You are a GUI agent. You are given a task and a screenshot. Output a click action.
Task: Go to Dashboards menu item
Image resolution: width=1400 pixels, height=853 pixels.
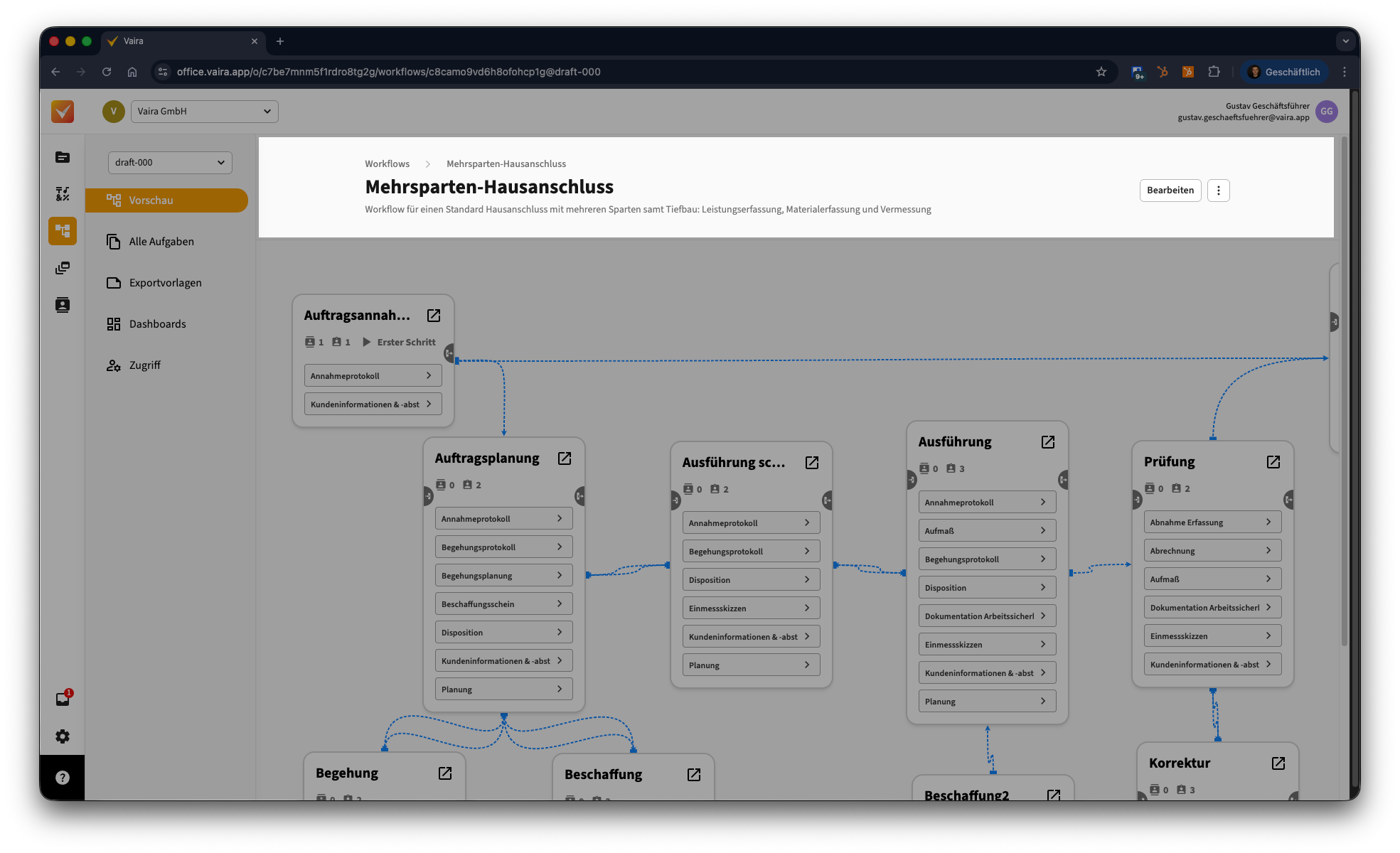[x=157, y=324]
